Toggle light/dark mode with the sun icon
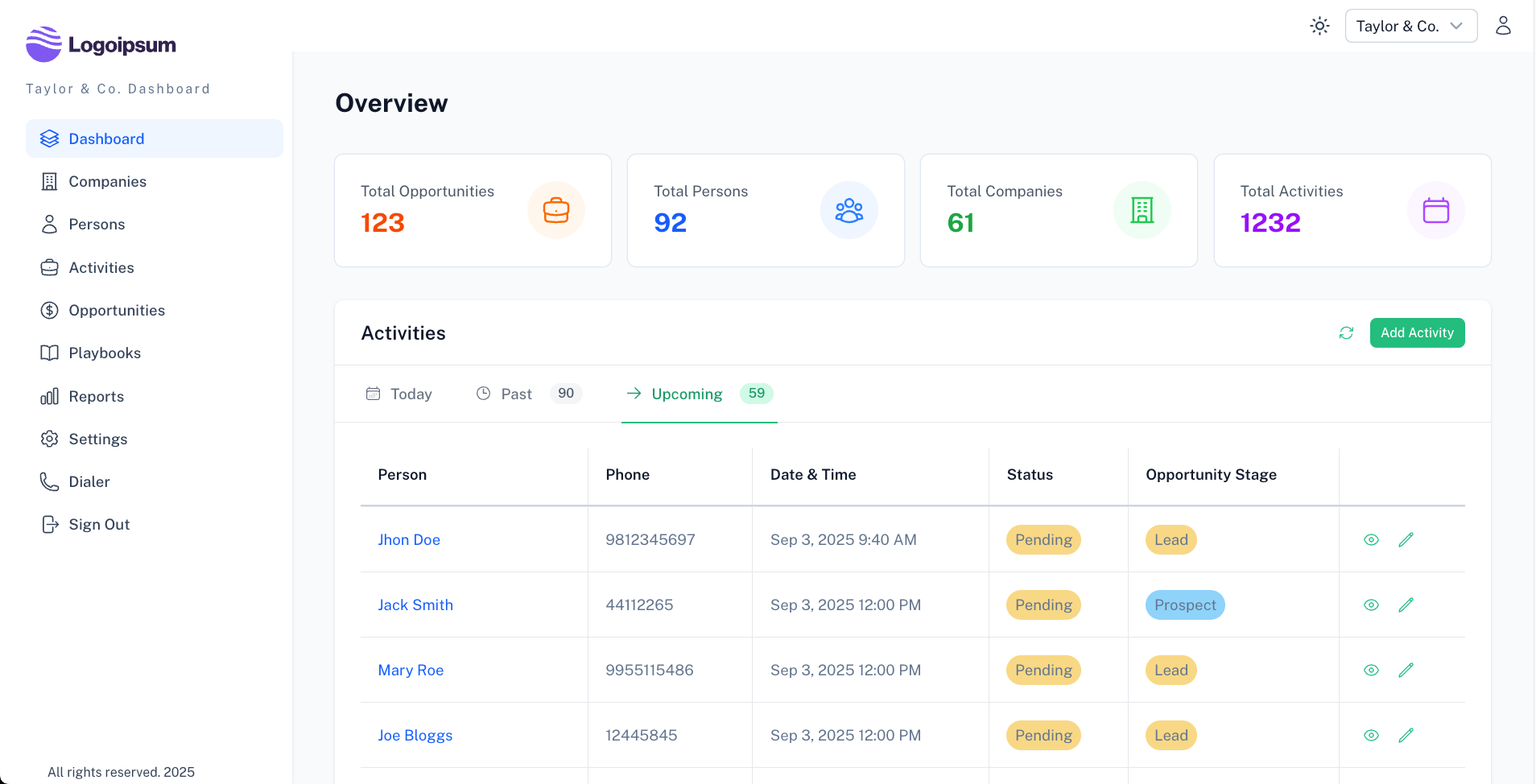Screen dimensions: 1536x784 point(1319,25)
